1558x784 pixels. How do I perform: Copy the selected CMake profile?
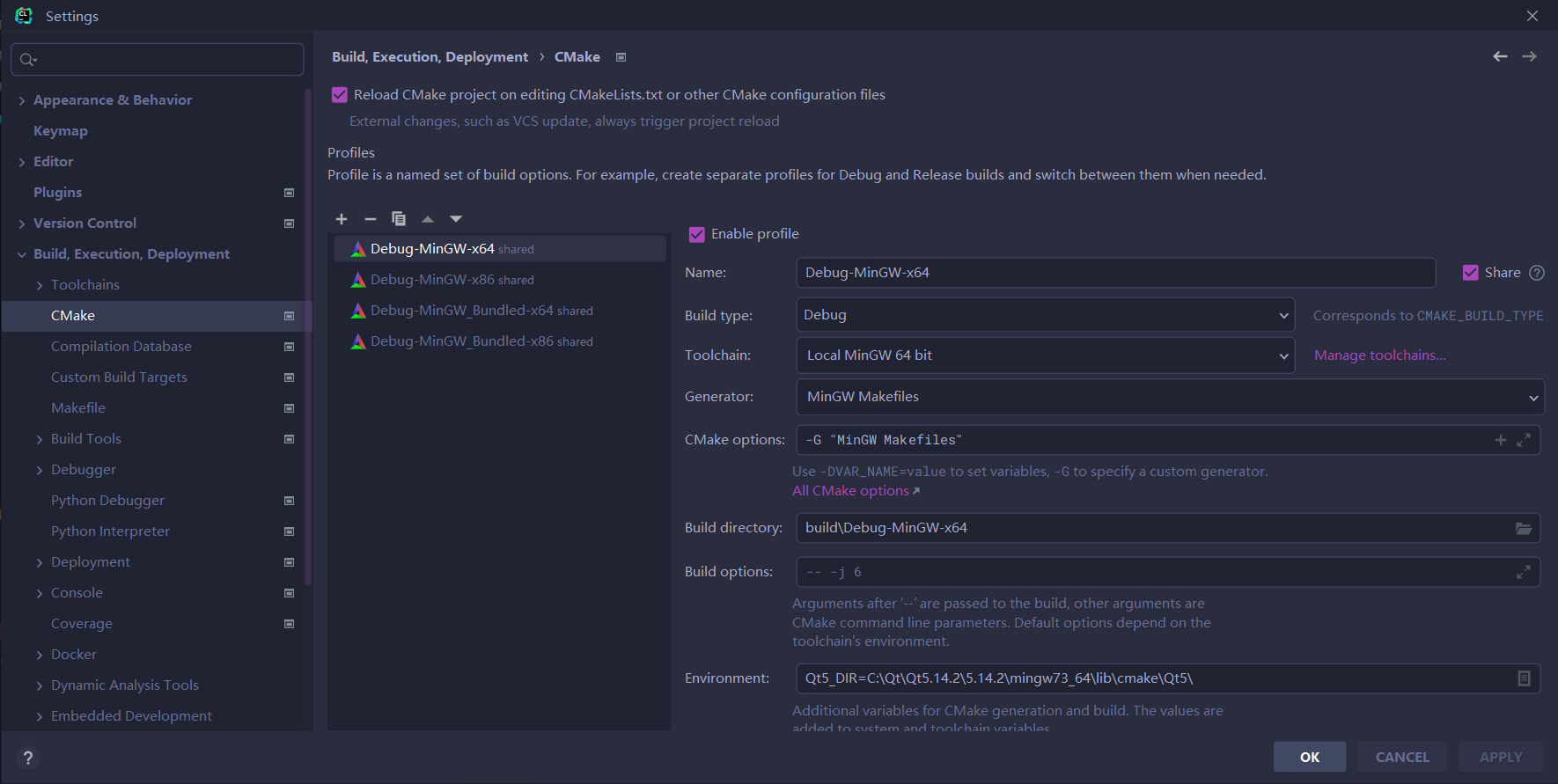399,218
